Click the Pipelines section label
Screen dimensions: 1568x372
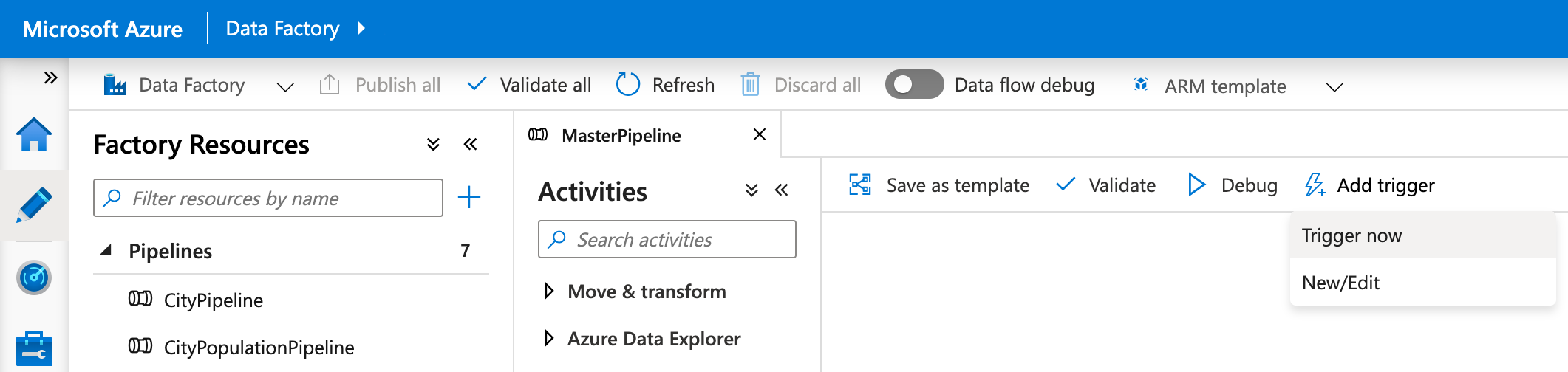tap(170, 251)
